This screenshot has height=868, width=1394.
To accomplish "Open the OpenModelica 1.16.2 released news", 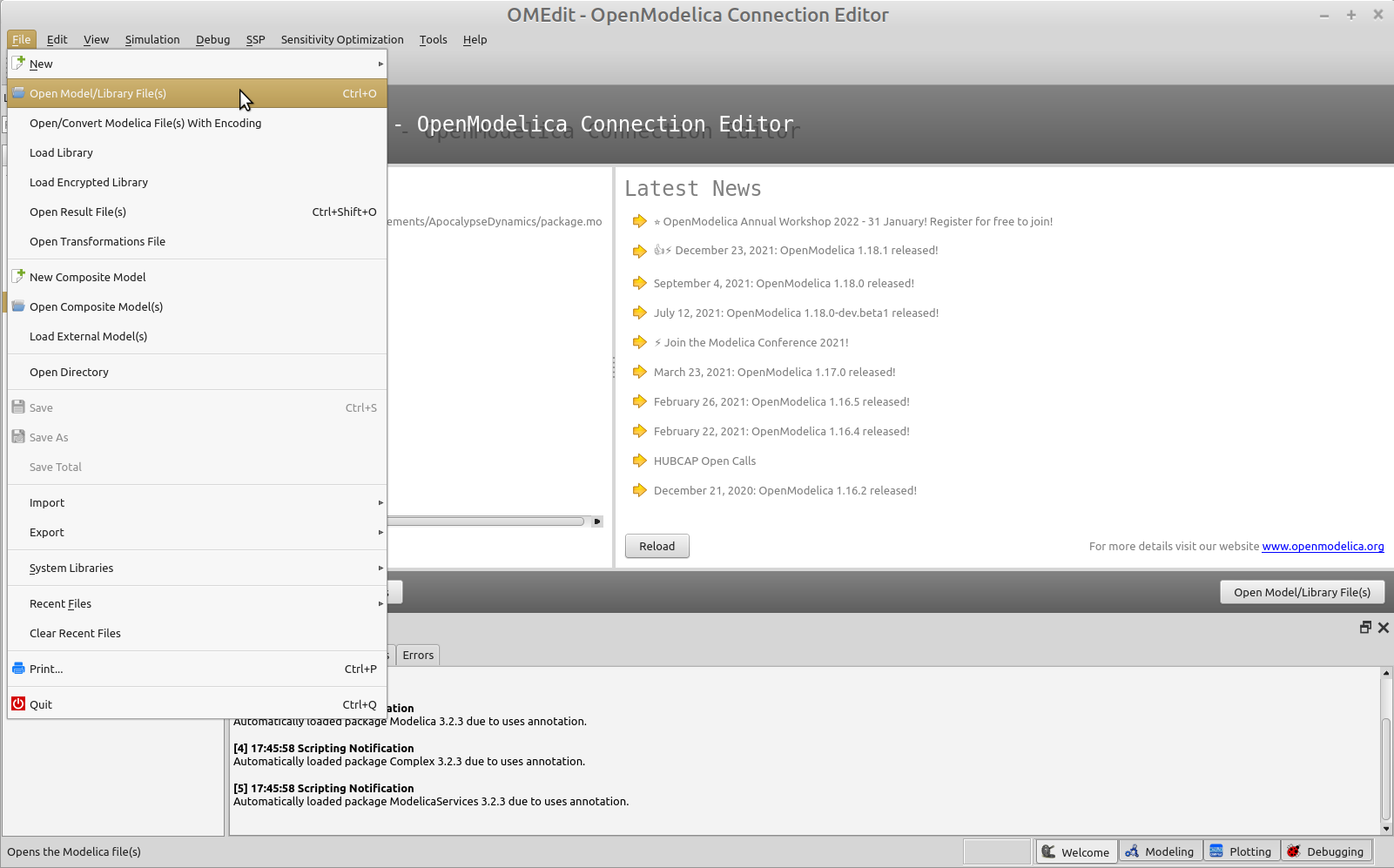I will pyautogui.click(x=785, y=490).
